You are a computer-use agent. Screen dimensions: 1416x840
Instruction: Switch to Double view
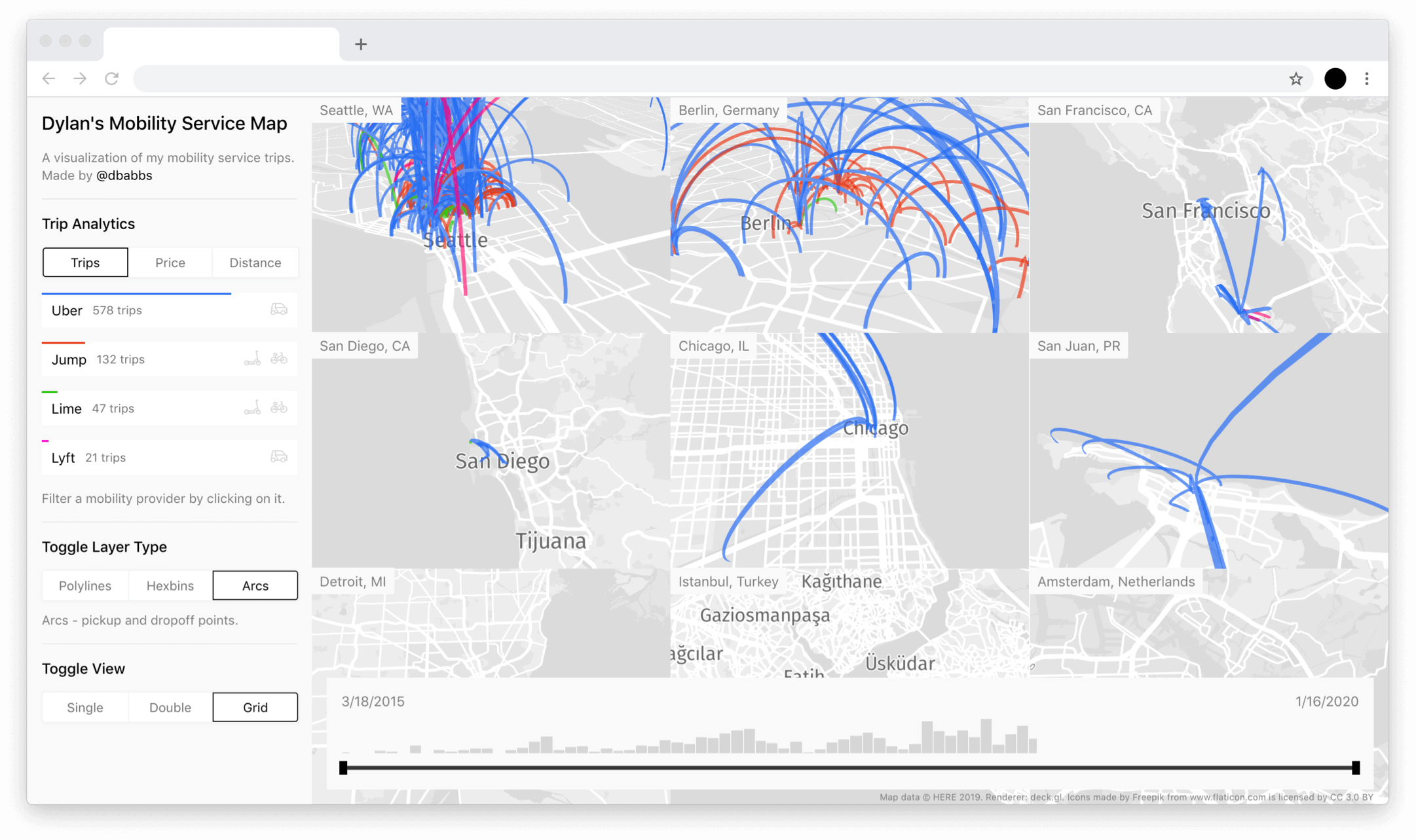[x=170, y=707]
